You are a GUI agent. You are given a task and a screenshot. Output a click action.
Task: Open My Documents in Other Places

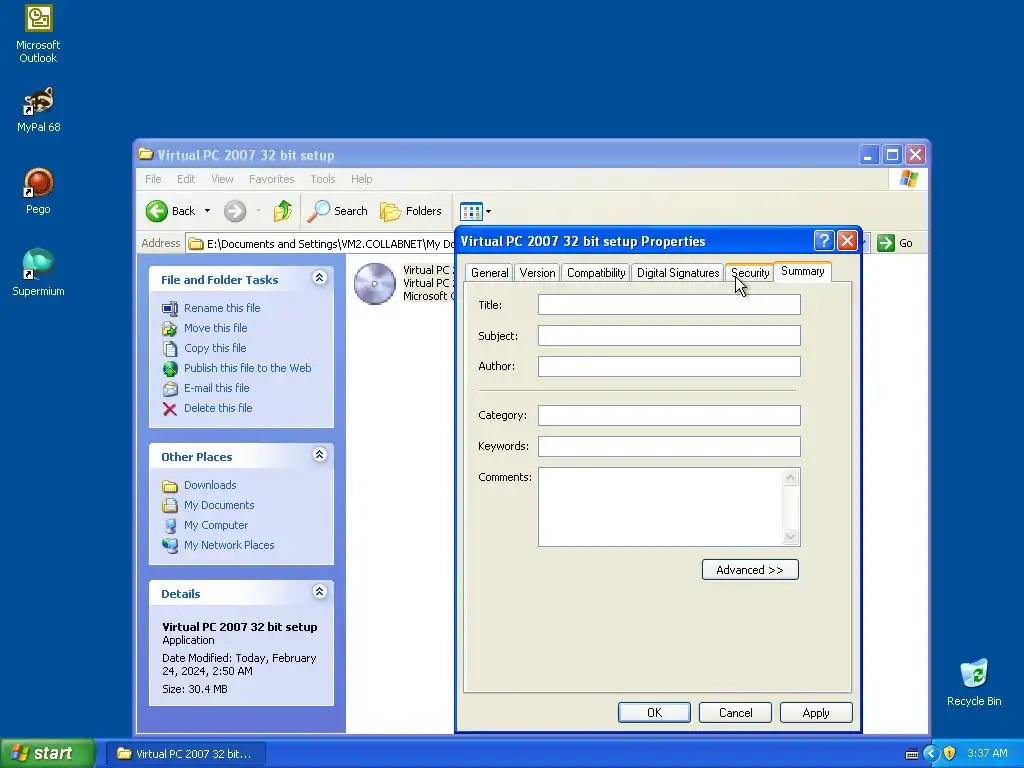[219, 505]
